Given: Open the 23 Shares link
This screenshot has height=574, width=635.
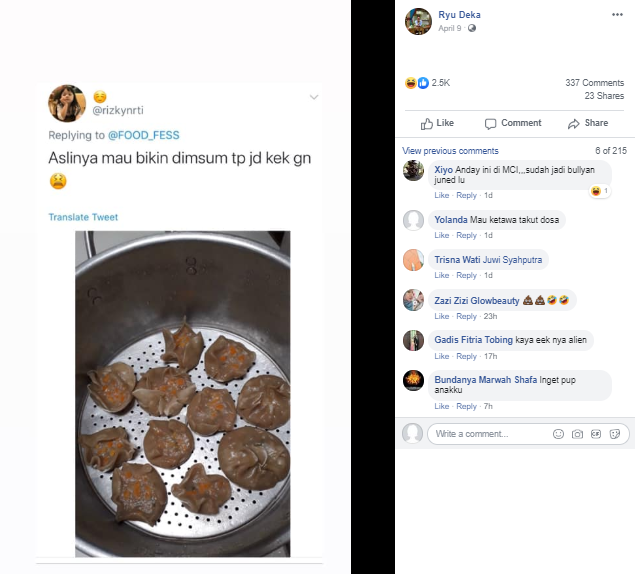Looking at the screenshot, I should (x=604, y=95).
